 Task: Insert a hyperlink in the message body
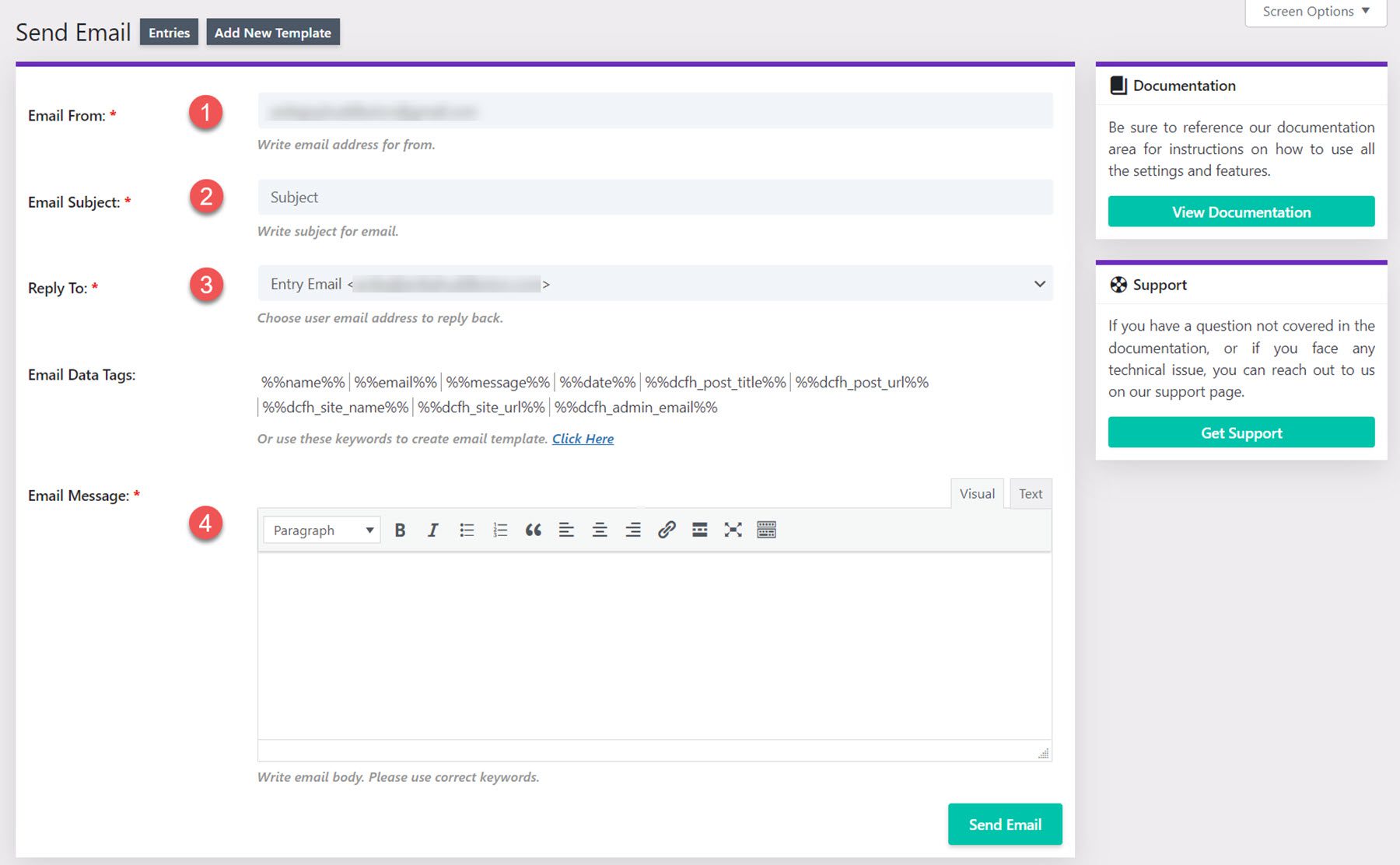point(667,530)
